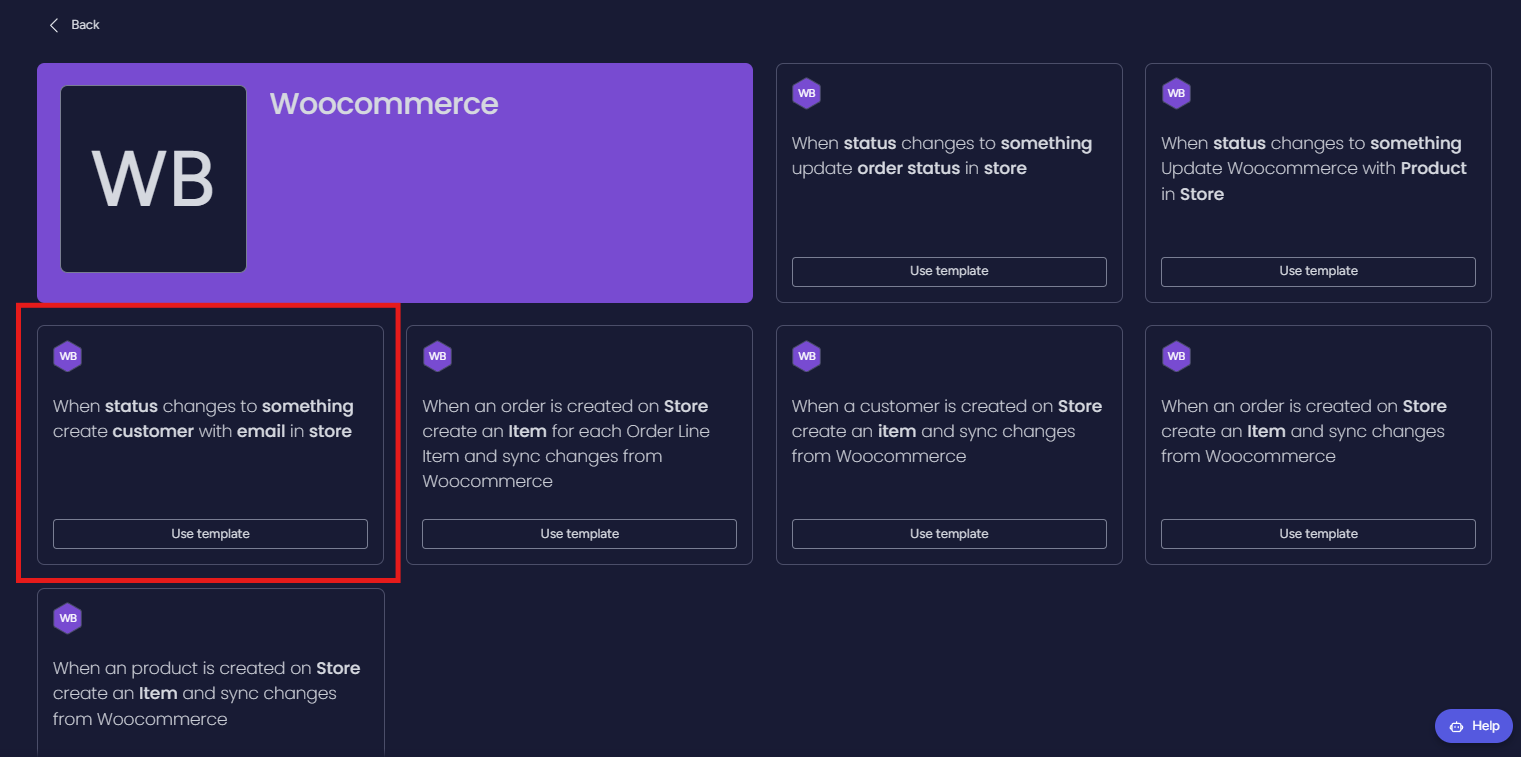
Task: Click the Back chevron arrow icon
Action: (x=54, y=25)
